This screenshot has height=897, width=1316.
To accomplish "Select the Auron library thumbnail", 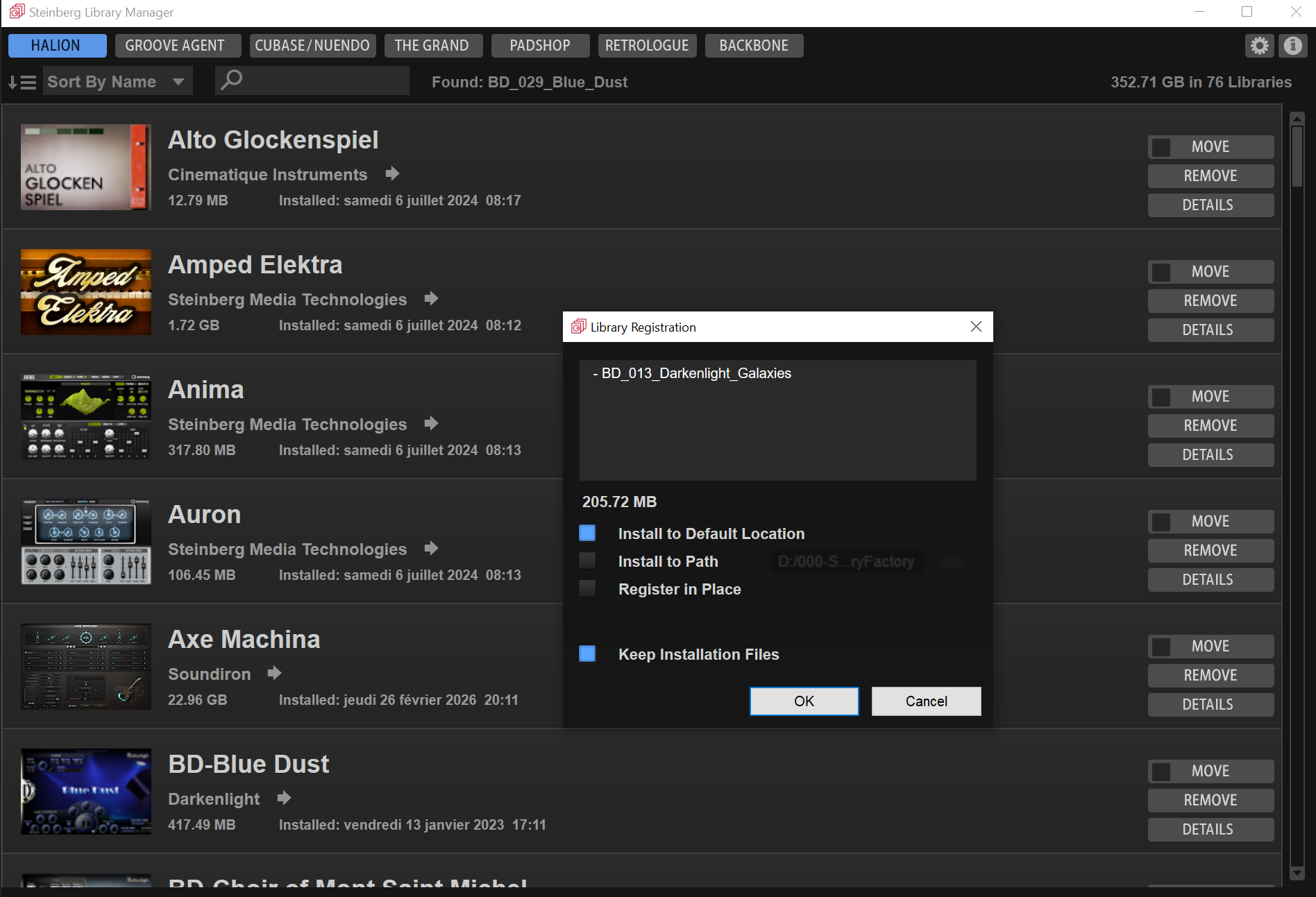I will [x=86, y=542].
